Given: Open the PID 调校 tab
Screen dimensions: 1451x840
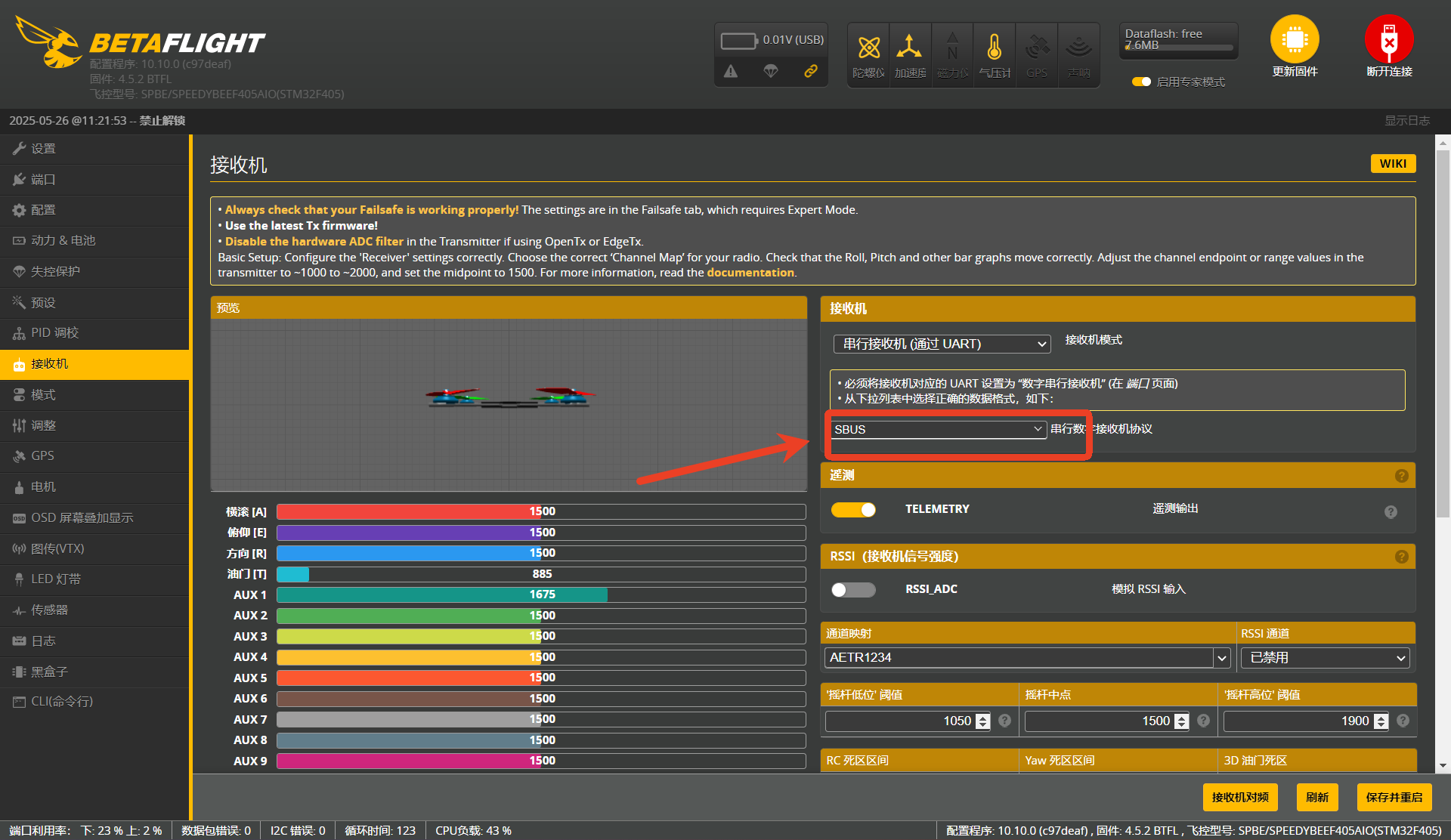Looking at the screenshot, I should 94,333.
